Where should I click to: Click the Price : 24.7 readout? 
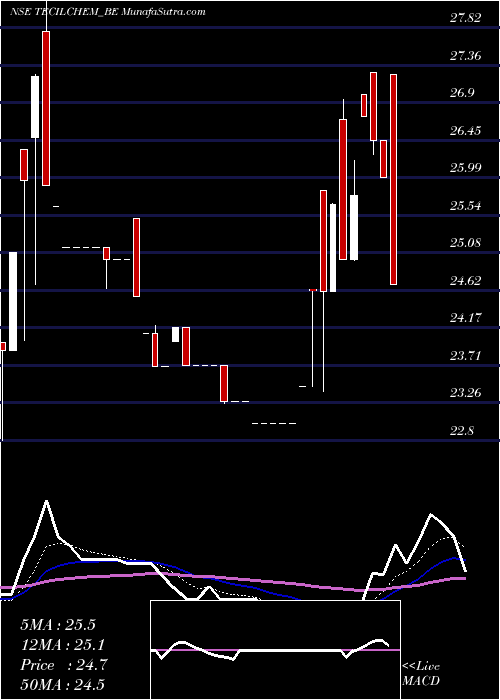click(x=63, y=665)
